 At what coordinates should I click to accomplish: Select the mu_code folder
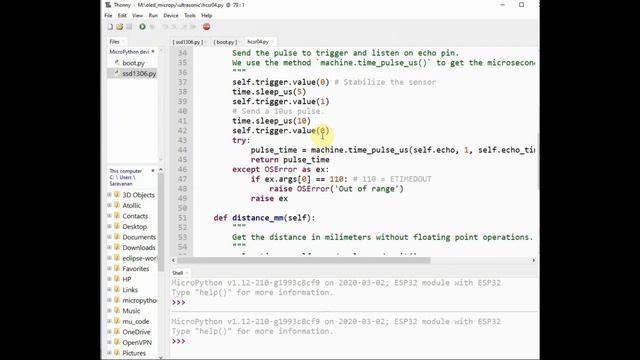click(136, 321)
